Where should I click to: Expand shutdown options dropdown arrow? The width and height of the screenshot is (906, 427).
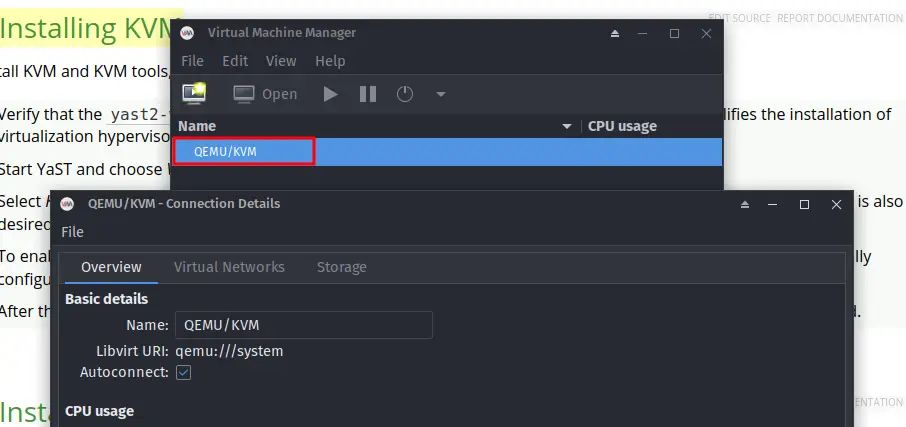coord(440,94)
